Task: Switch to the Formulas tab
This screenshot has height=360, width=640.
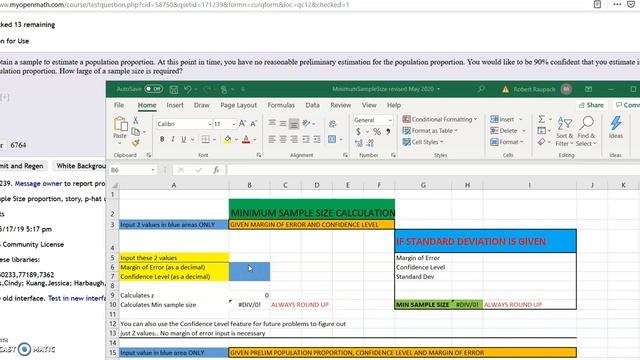Action: 281,105
